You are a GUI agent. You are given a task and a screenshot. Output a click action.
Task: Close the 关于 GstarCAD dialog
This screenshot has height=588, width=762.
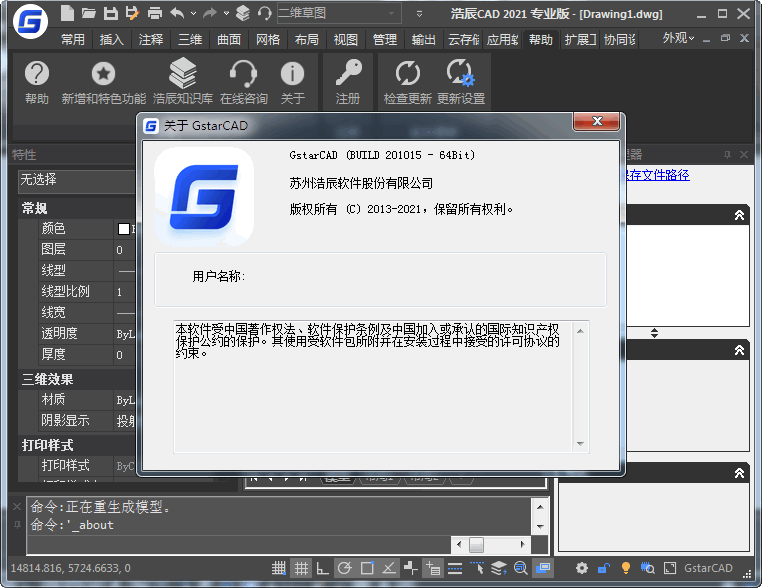pos(597,121)
